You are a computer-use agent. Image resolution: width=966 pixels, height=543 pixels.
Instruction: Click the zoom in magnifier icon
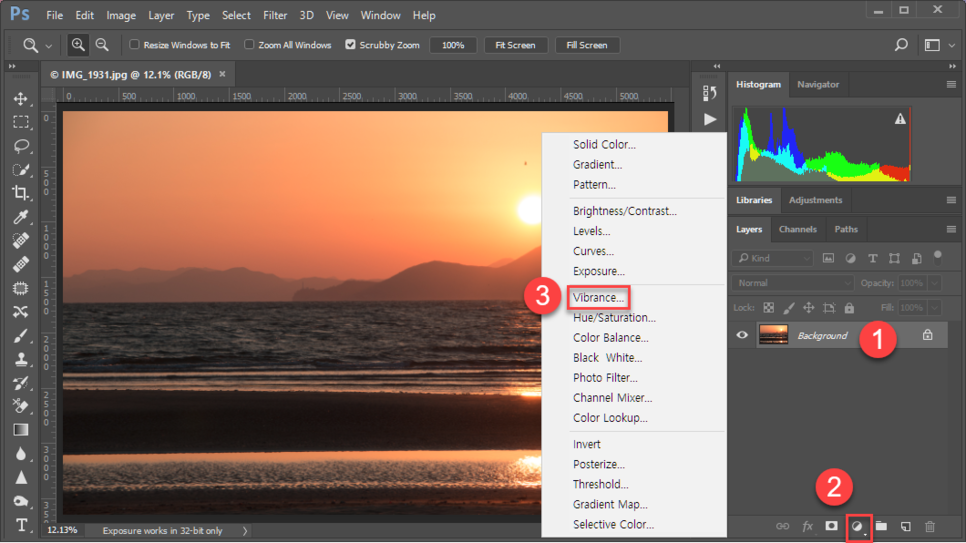[x=78, y=45]
